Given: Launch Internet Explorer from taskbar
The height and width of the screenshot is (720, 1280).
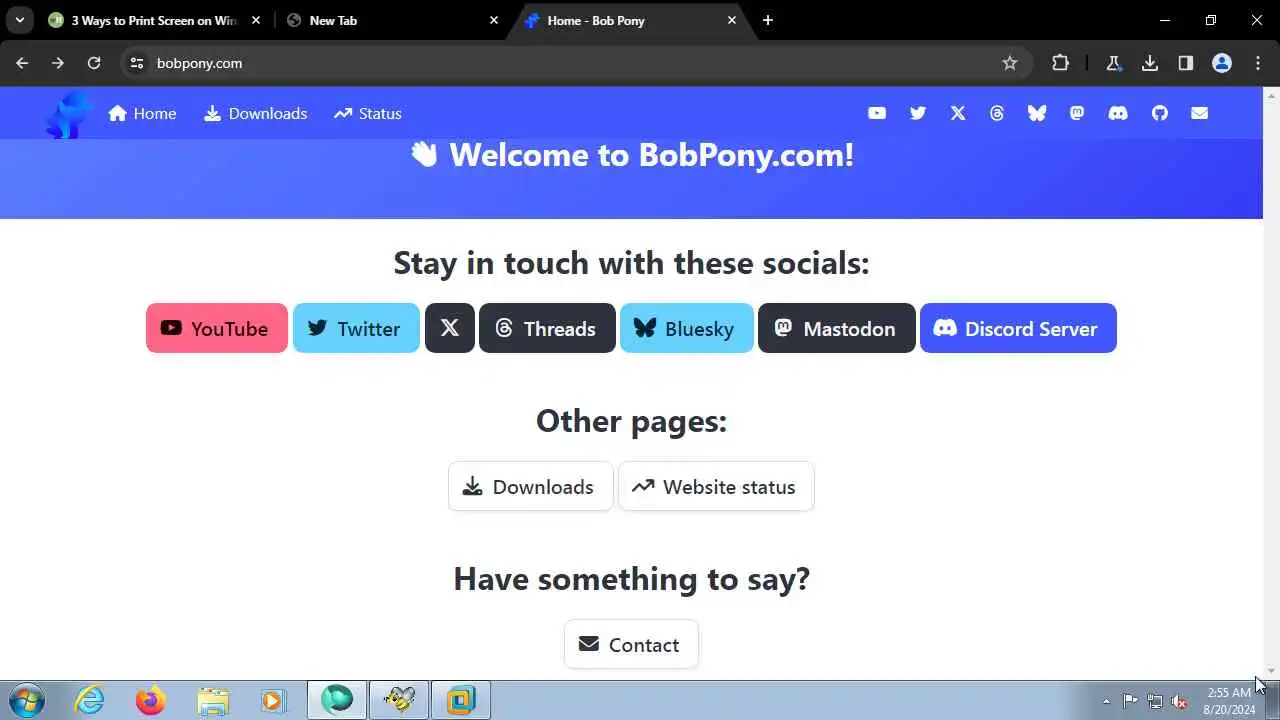Looking at the screenshot, I should coord(90,700).
